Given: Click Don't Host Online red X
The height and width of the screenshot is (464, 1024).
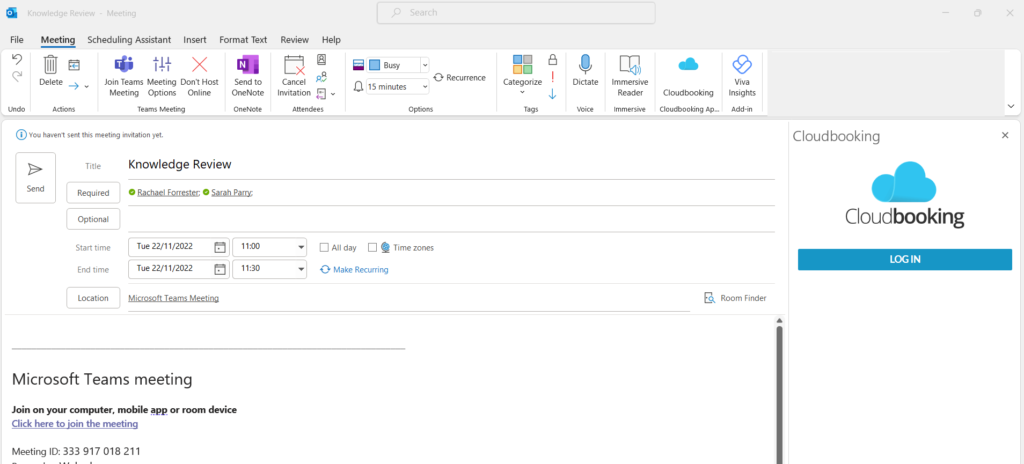Looking at the screenshot, I should 199,76.
